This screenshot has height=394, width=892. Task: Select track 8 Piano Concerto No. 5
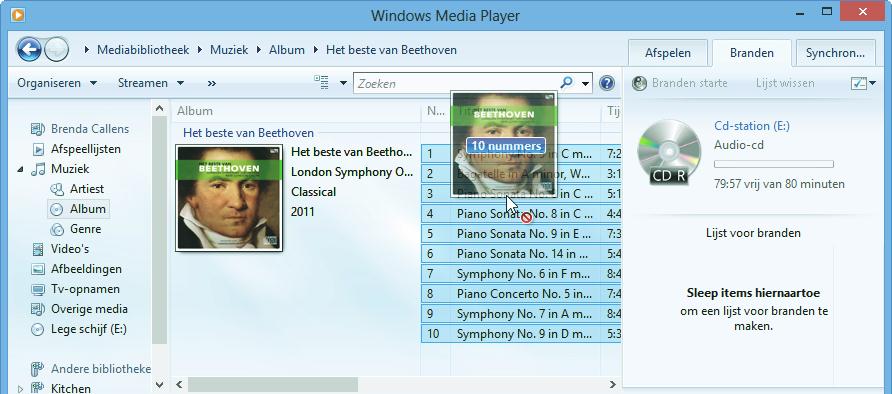click(x=521, y=294)
